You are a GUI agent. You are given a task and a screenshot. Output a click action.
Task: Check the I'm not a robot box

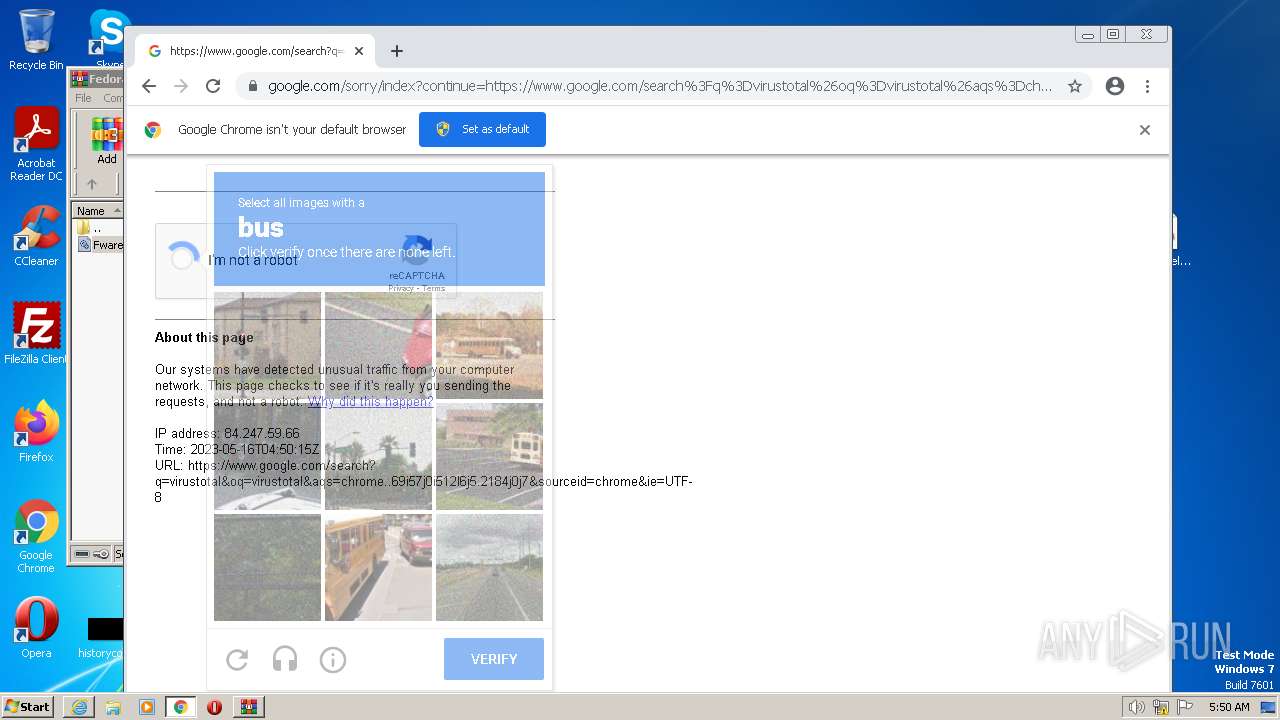[183, 258]
